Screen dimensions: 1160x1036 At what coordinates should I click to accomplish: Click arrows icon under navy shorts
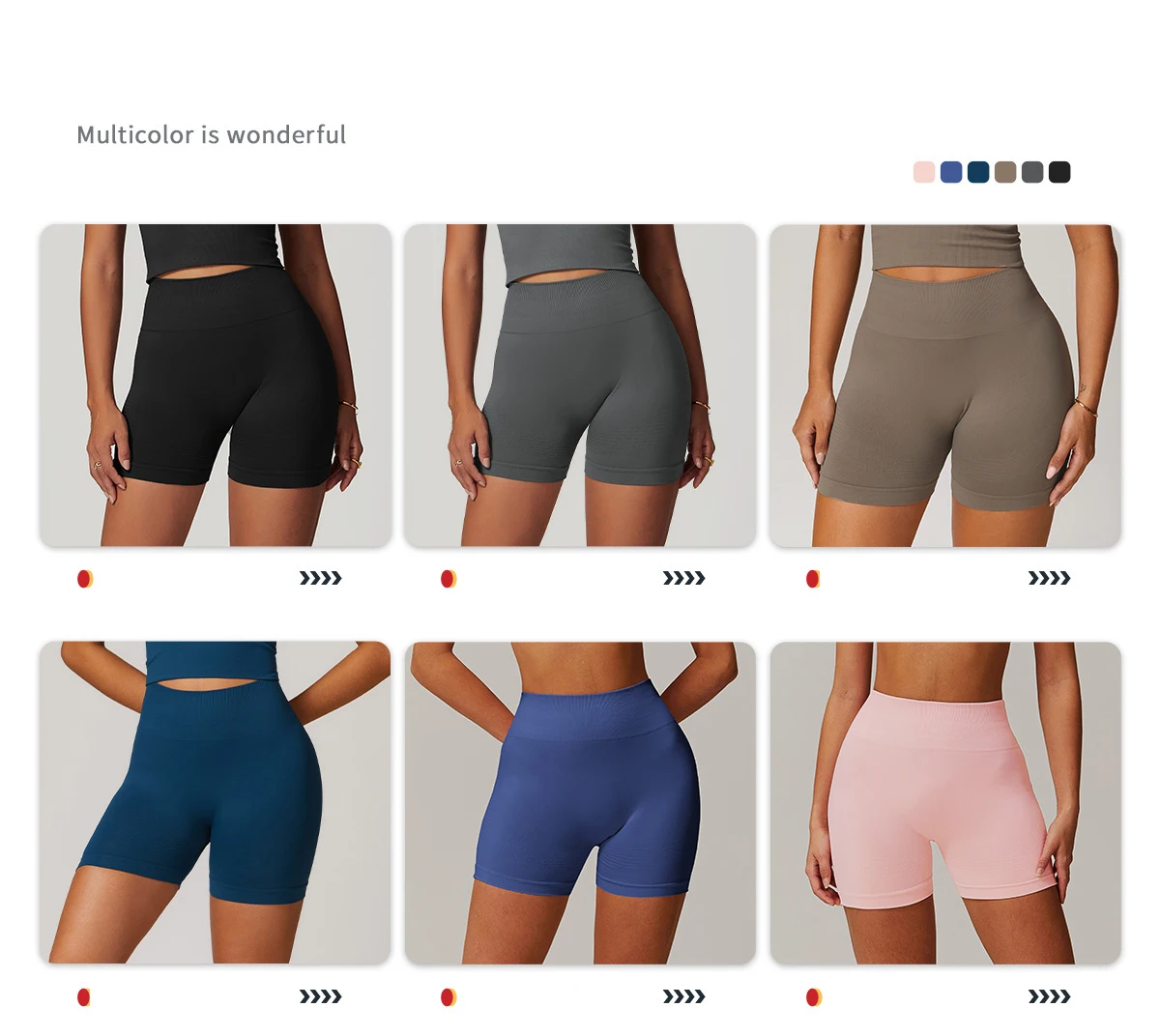(320, 996)
